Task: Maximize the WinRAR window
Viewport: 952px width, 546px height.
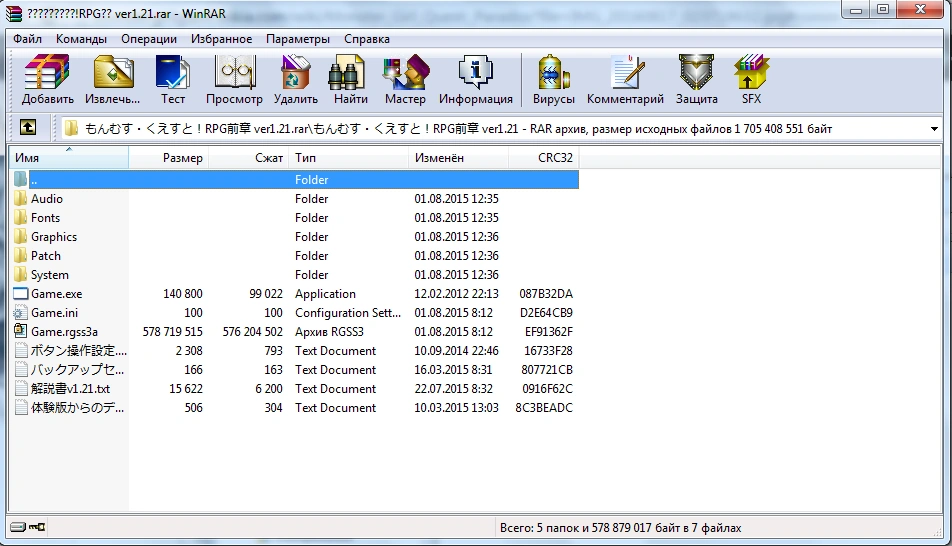Action: click(883, 10)
